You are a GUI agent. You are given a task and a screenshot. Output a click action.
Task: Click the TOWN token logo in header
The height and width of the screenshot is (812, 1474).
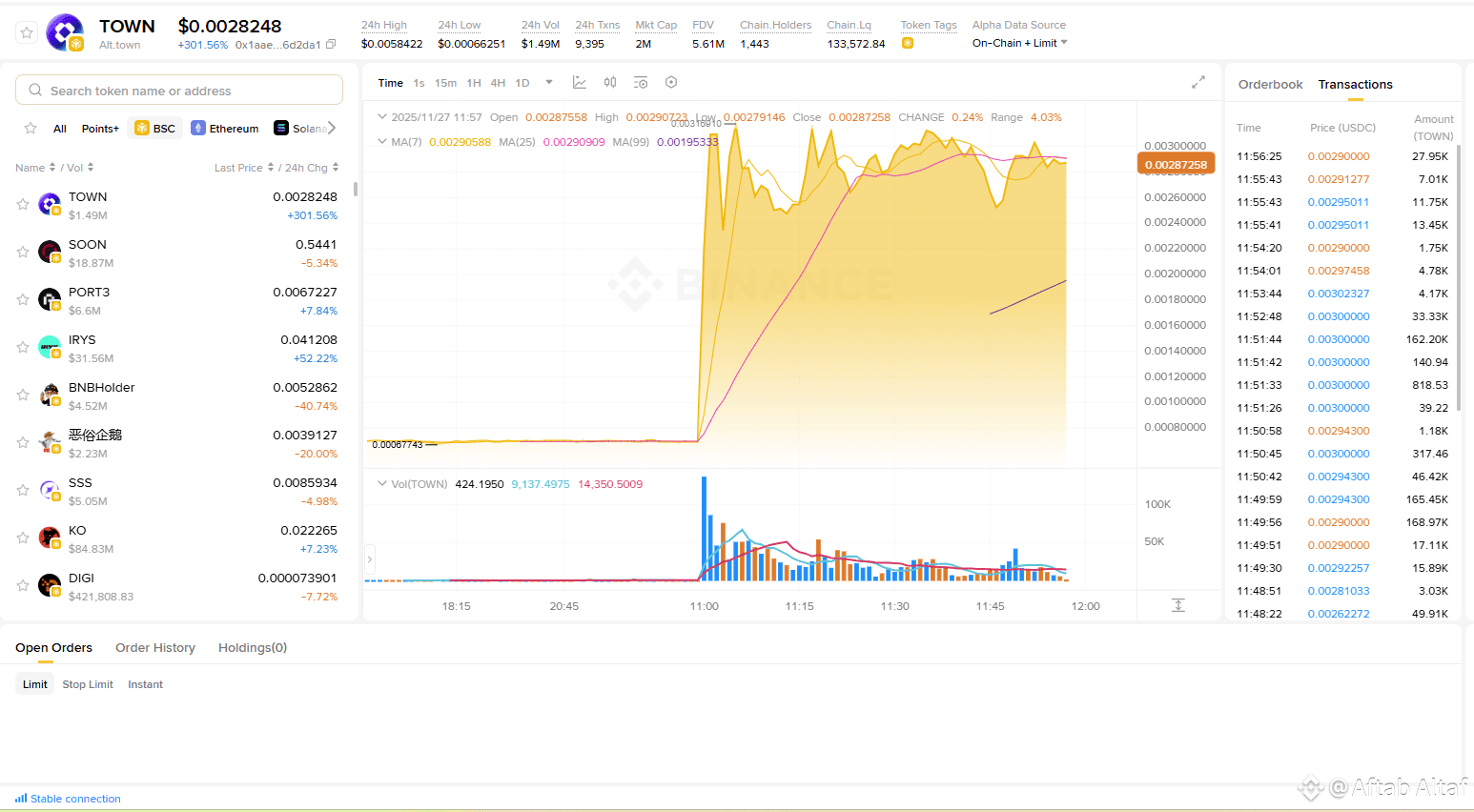tap(65, 32)
